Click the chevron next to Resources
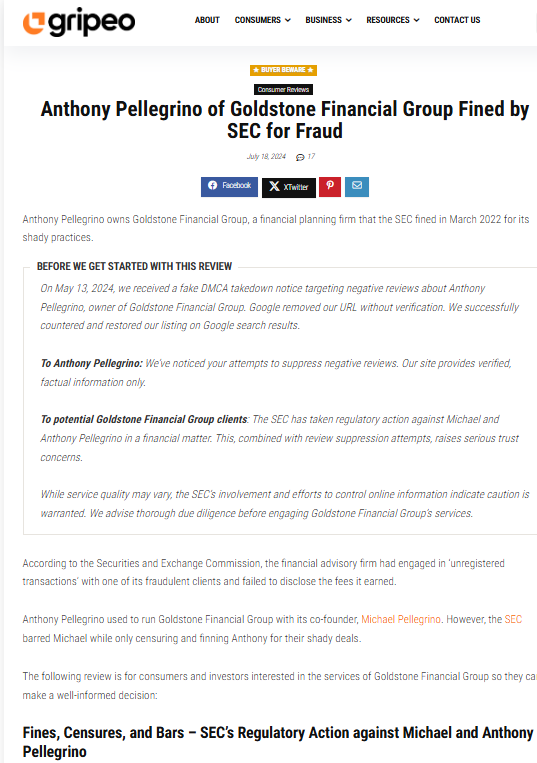Viewport: 537px width, 763px height. click(416, 20)
